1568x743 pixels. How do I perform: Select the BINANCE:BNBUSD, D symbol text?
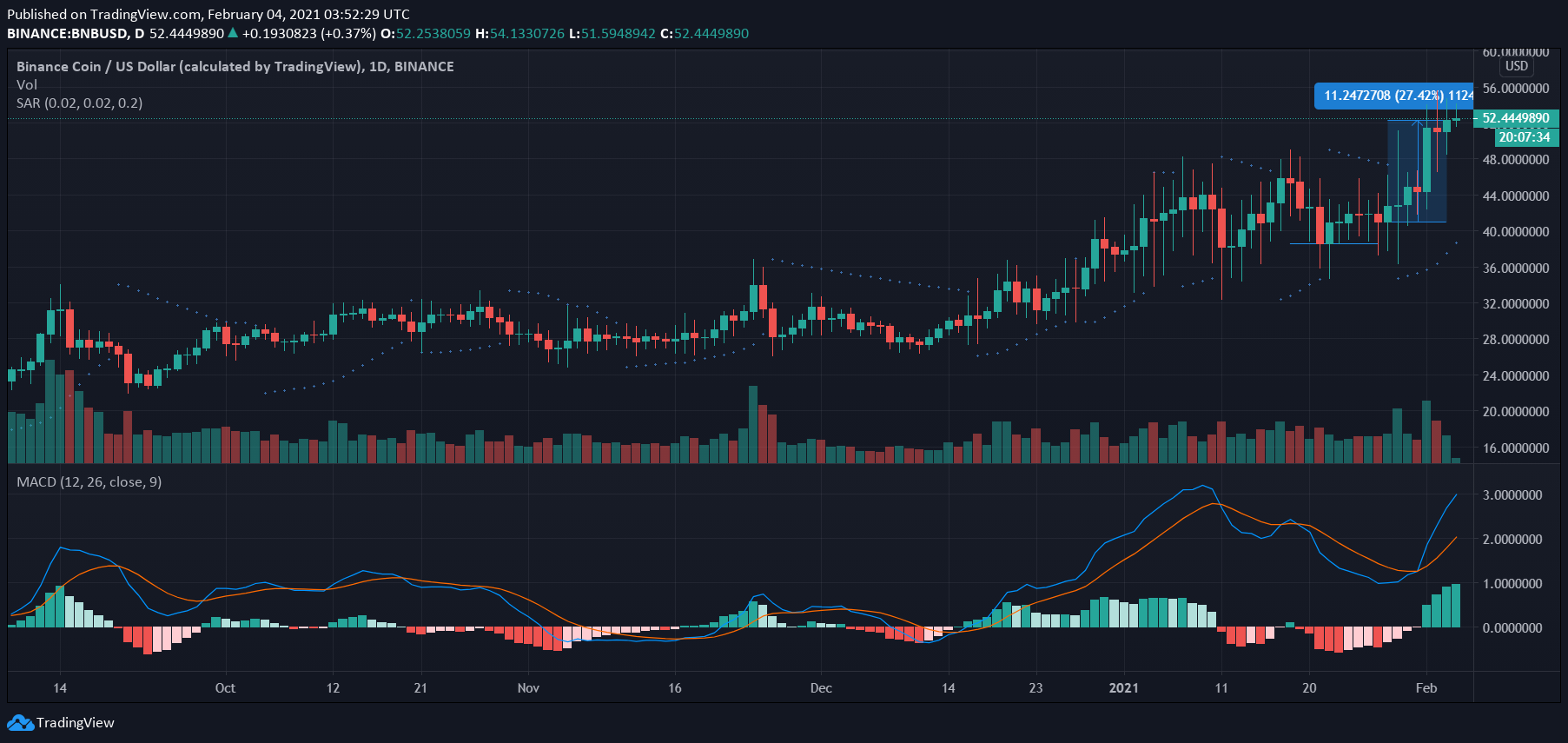click(x=76, y=34)
